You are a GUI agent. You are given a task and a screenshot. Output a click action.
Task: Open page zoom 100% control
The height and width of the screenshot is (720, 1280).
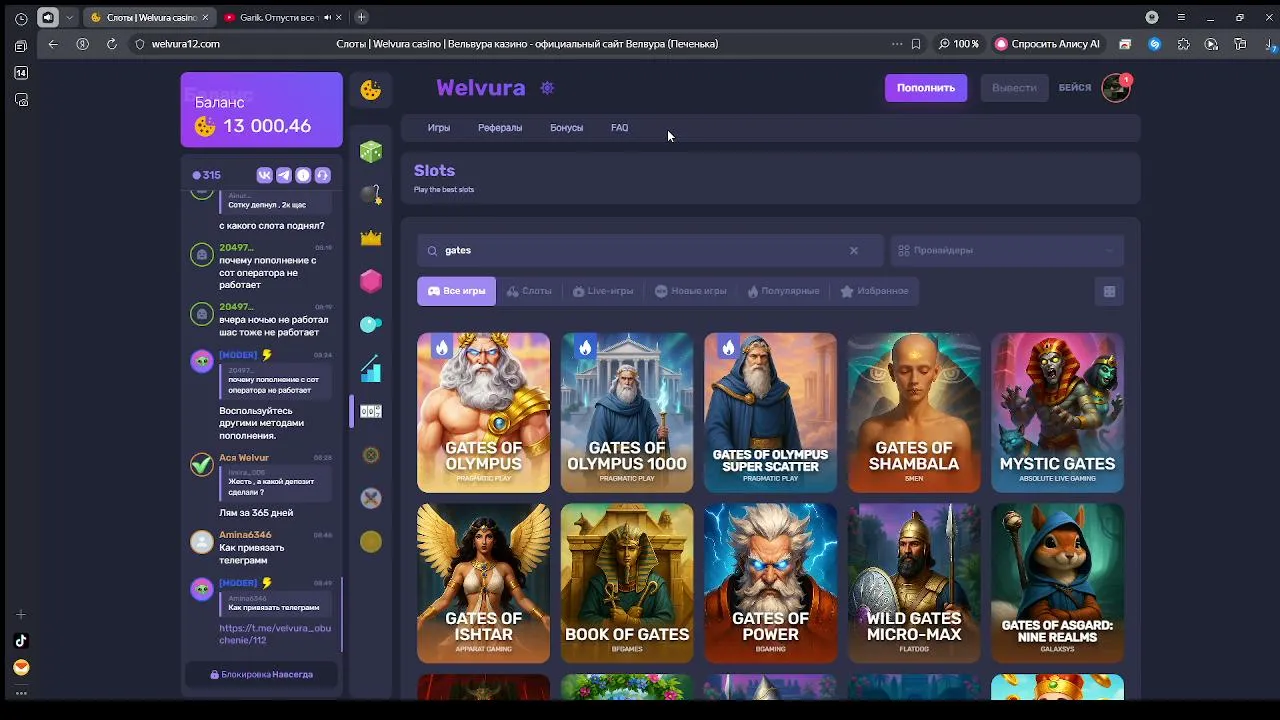[x=958, y=44]
